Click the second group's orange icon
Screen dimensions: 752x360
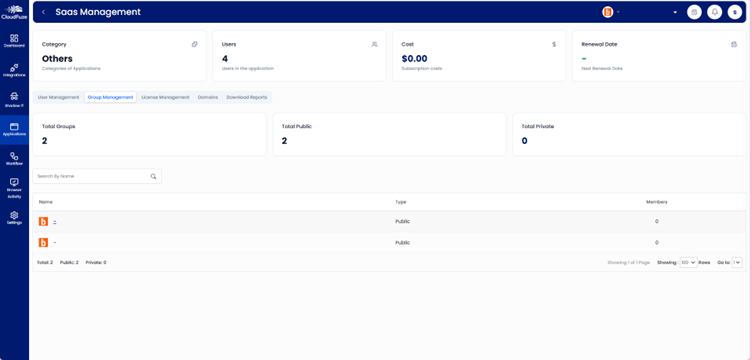pyautogui.click(x=43, y=243)
